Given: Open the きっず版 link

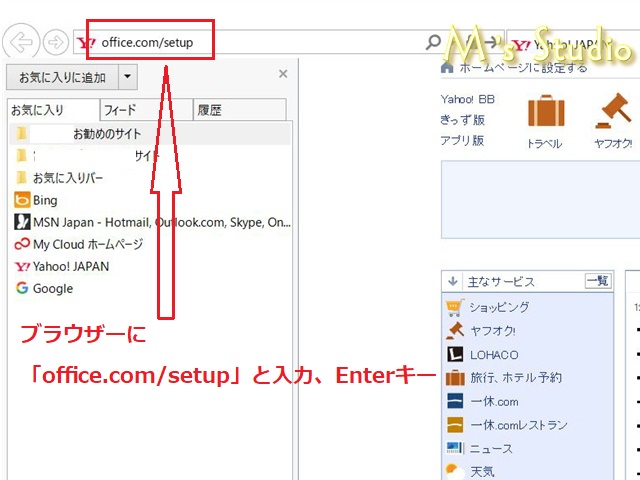Looking at the screenshot, I should (462, 120).
